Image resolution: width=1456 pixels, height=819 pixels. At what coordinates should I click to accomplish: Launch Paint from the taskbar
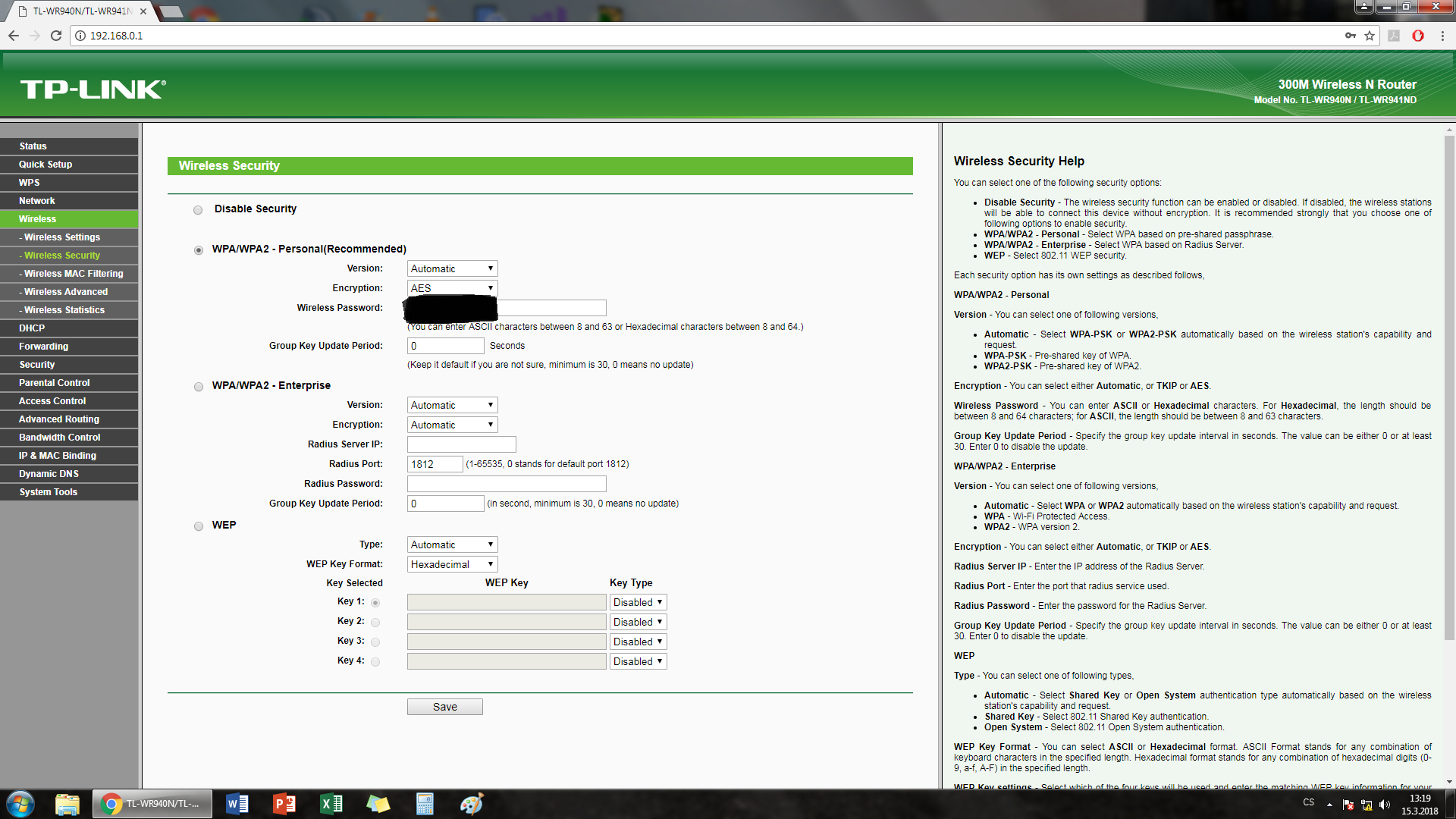pos(471,804)
